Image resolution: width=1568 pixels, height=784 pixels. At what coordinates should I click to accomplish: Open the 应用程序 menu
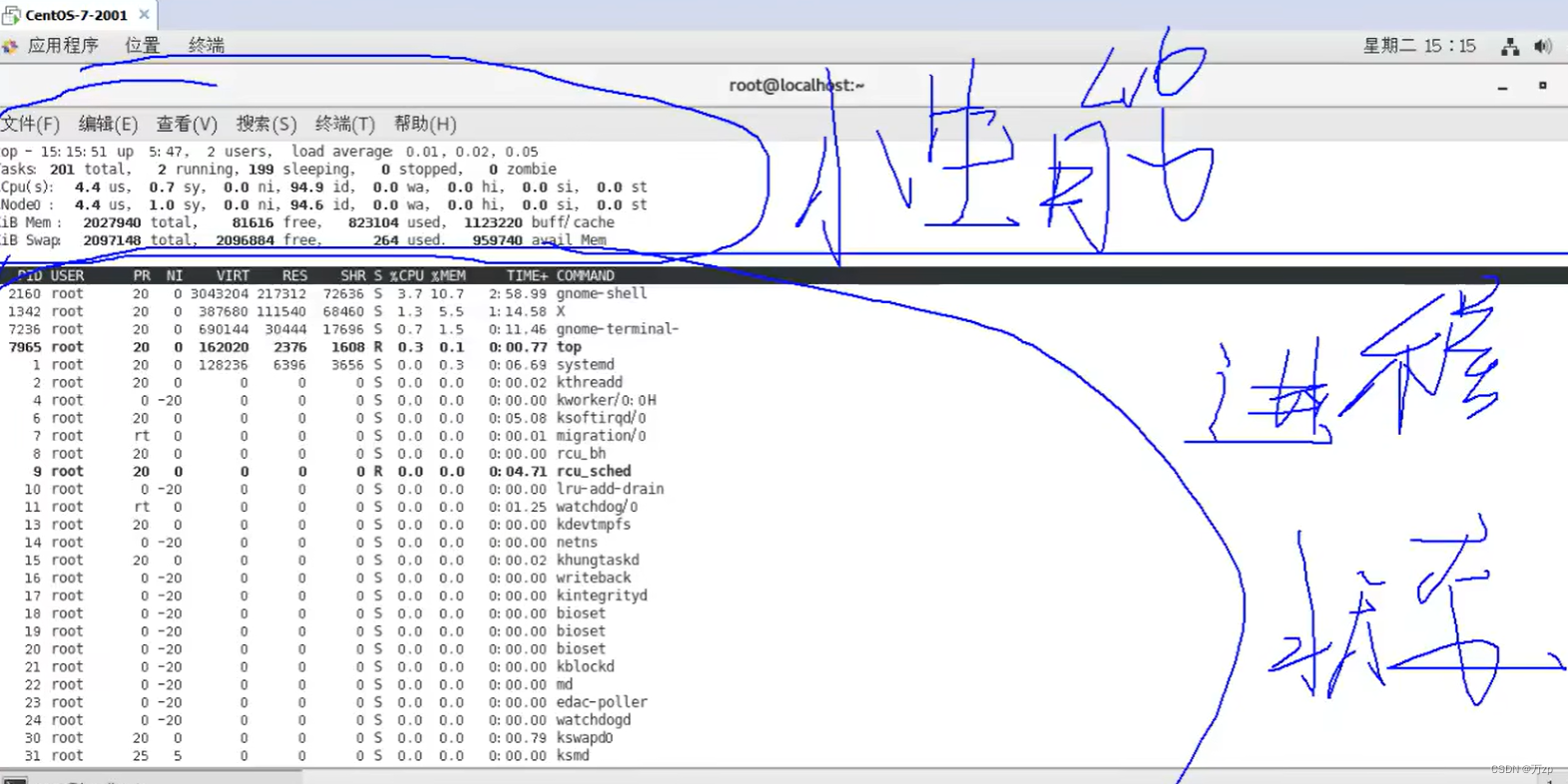(63, 46)
